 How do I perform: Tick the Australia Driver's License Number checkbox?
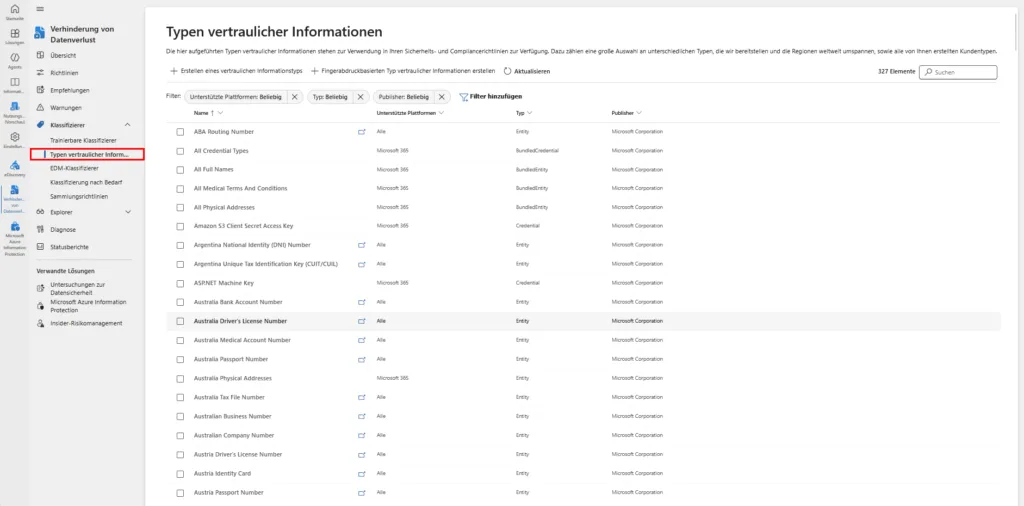(180, 321)
